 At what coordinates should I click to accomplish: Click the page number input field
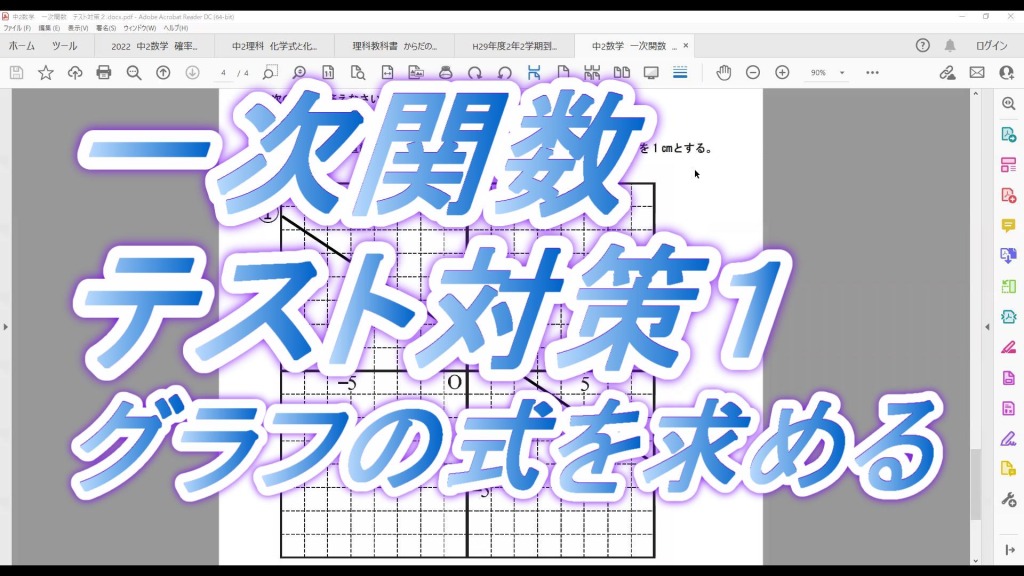click(223, 73)
